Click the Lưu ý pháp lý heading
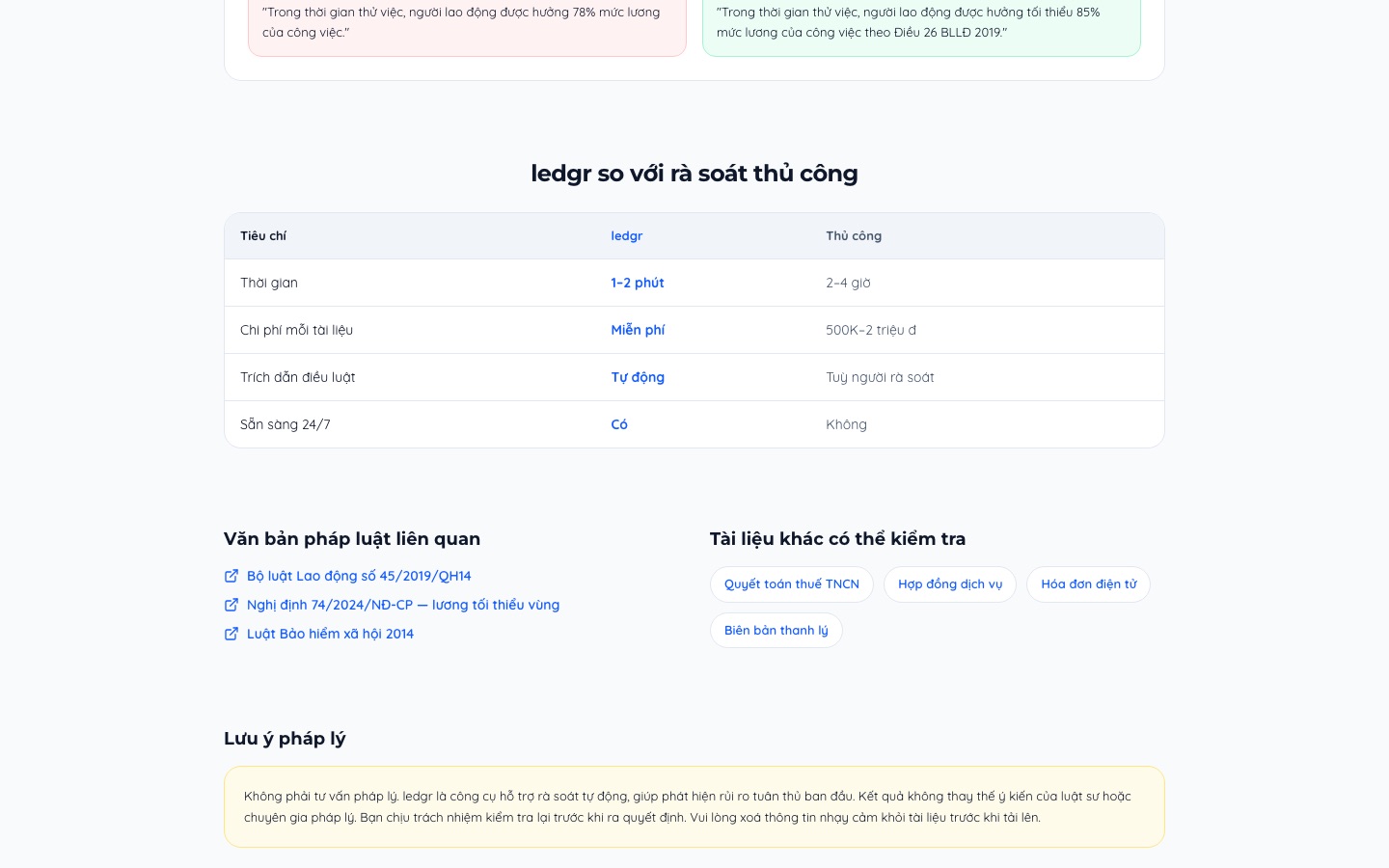The image size is (1389, 868). click(285, 739)
